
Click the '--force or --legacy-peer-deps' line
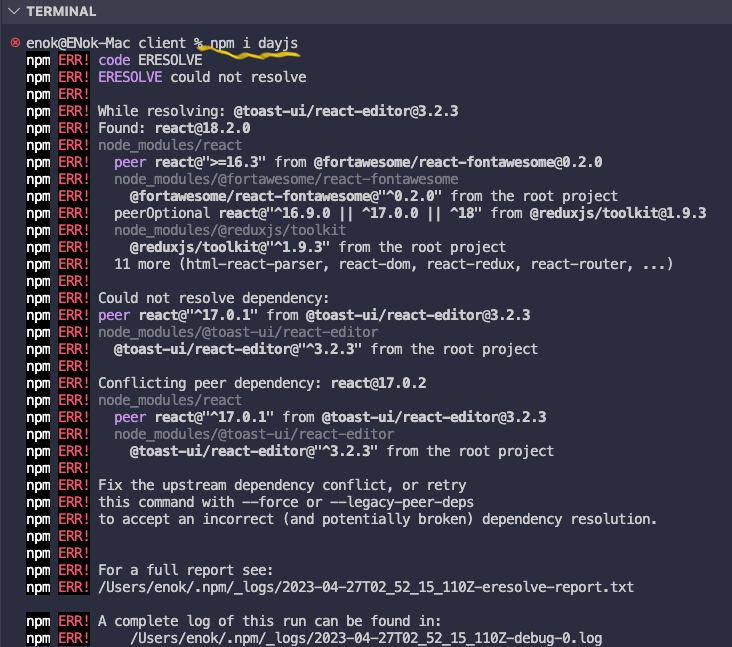coord(286,502)
